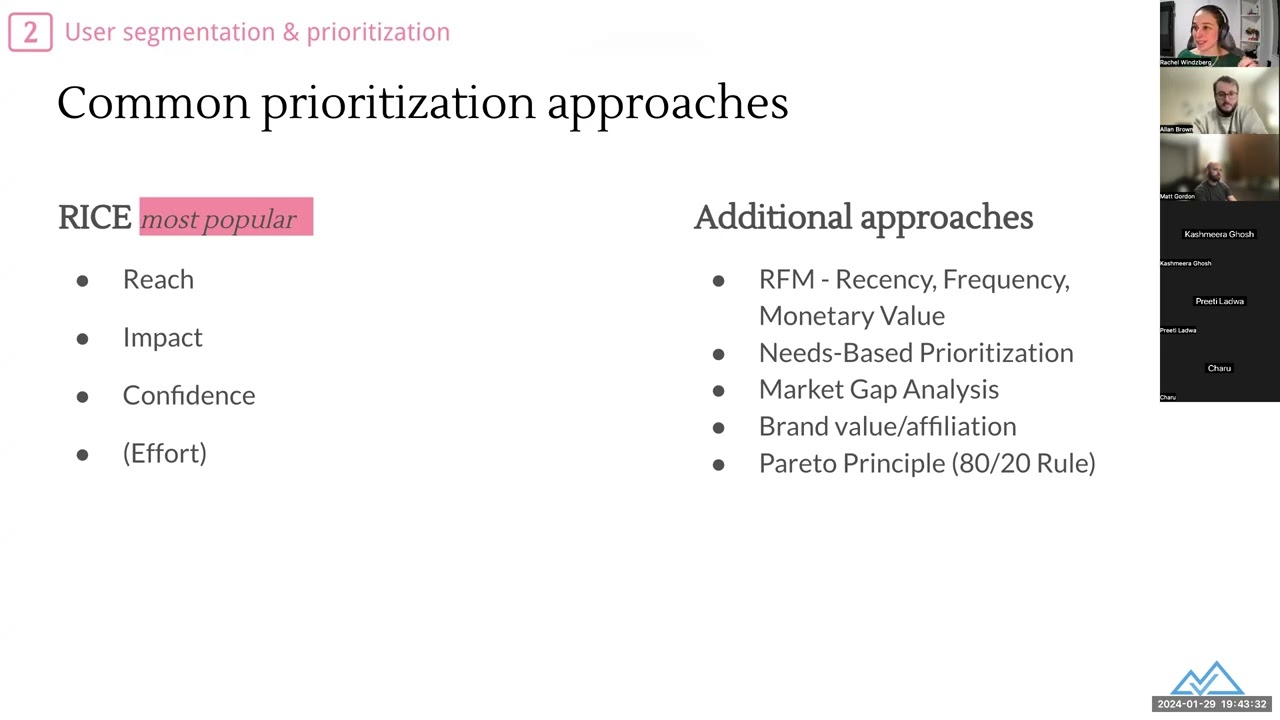Select the 'Confidence' bullet item
The image size is (1280, 720).
click(189, 395)
